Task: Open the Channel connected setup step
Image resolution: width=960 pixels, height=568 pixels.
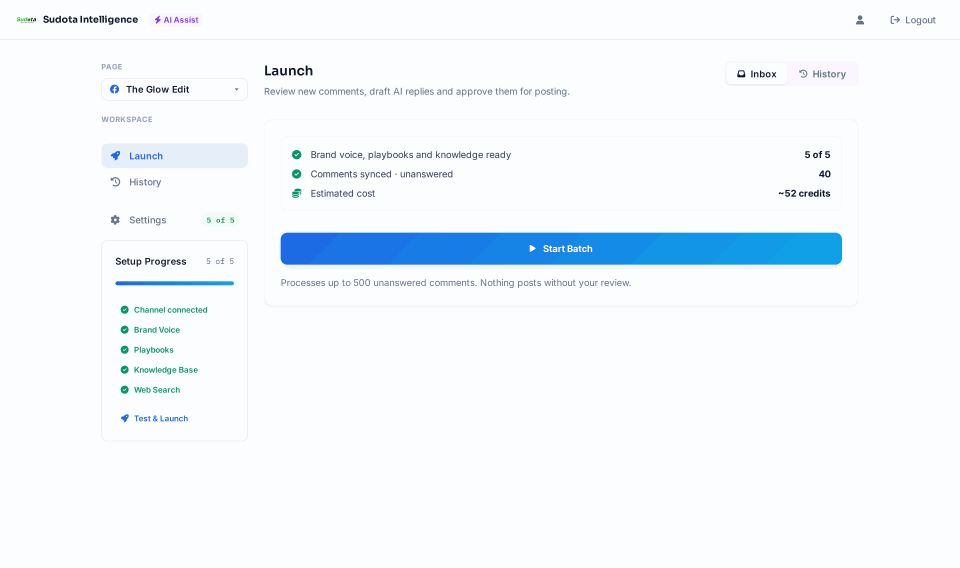Action: coord(164,310)
